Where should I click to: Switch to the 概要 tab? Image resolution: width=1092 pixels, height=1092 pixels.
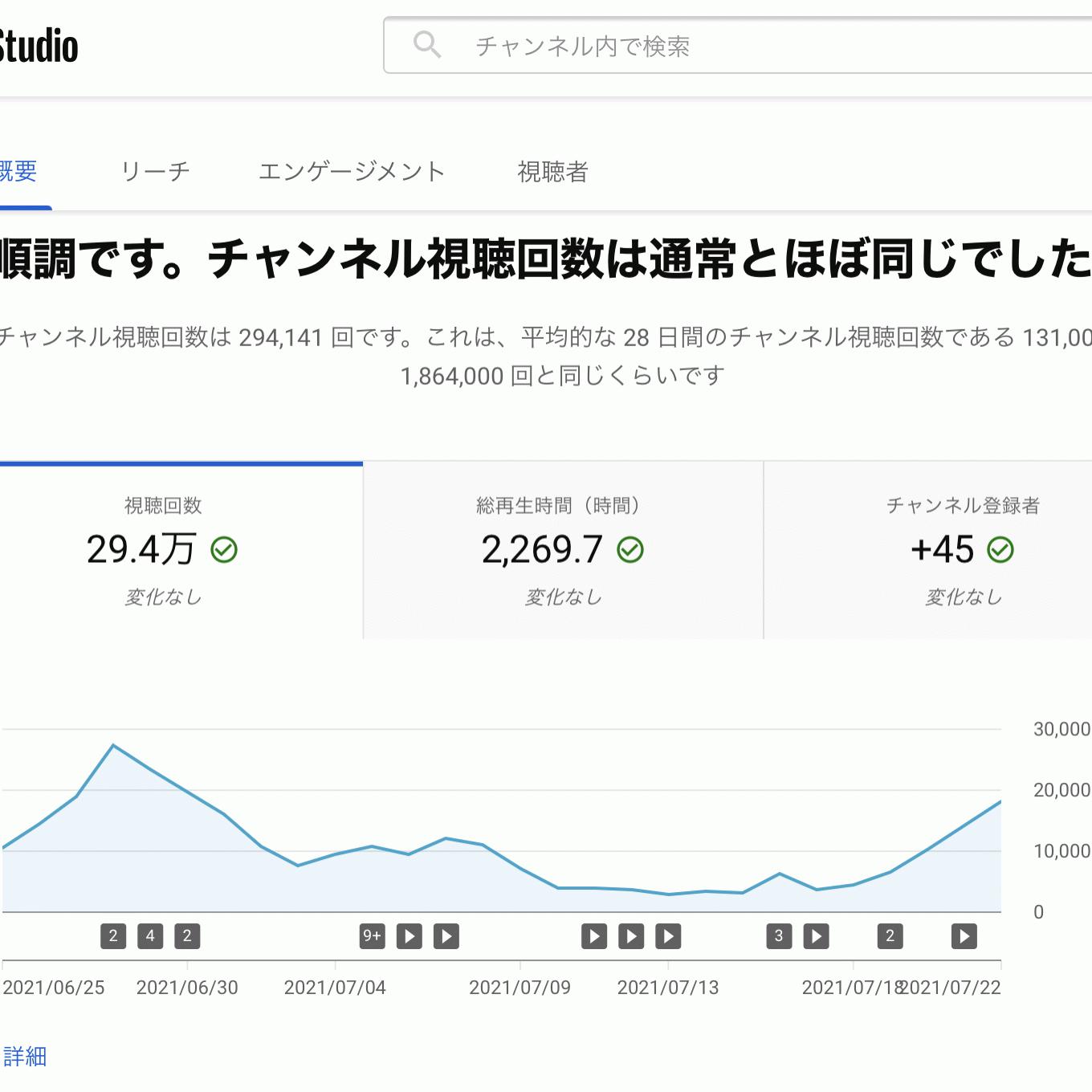(18, 171)
